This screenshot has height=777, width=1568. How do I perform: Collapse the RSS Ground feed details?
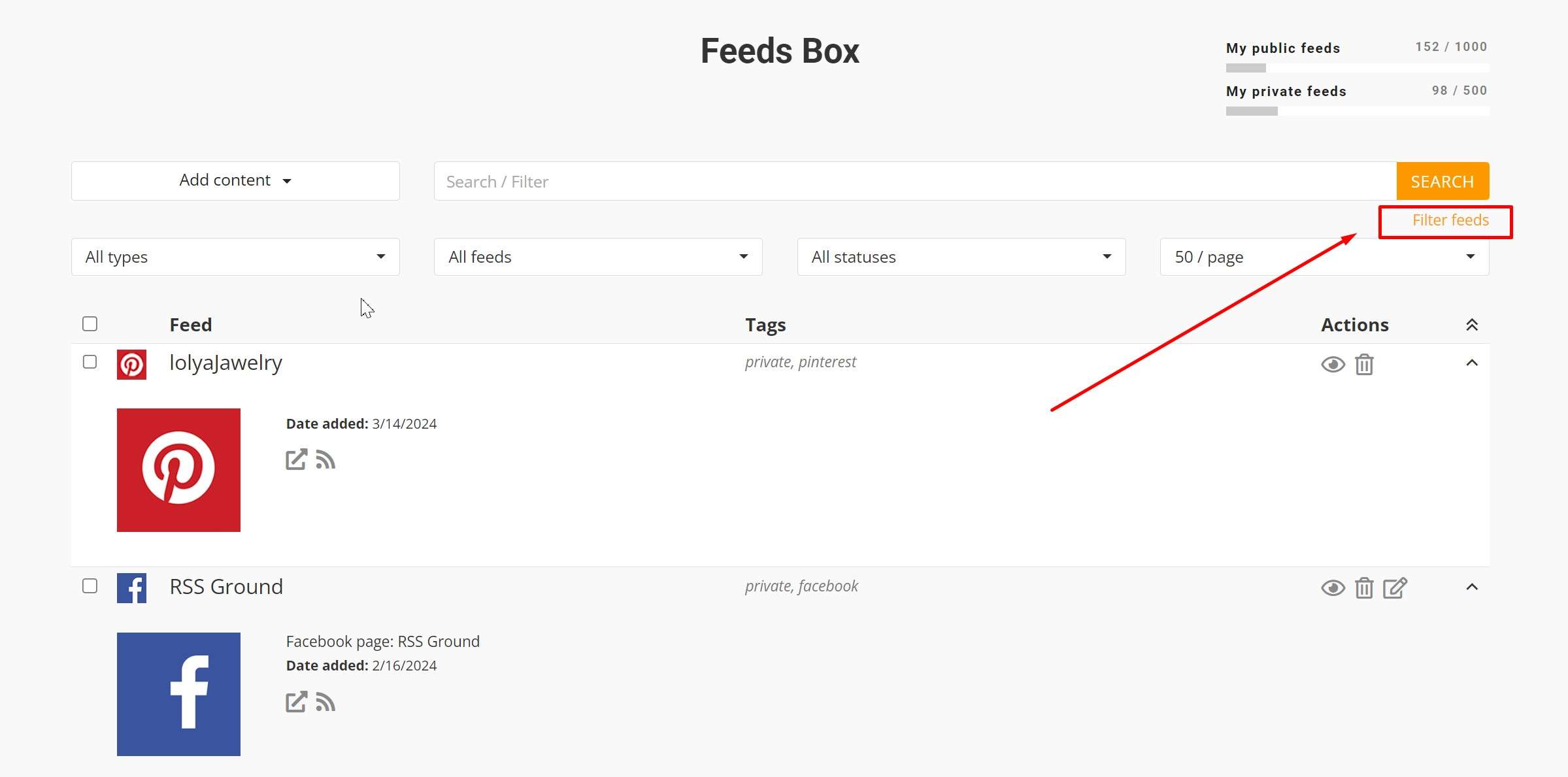[1472, 587]
